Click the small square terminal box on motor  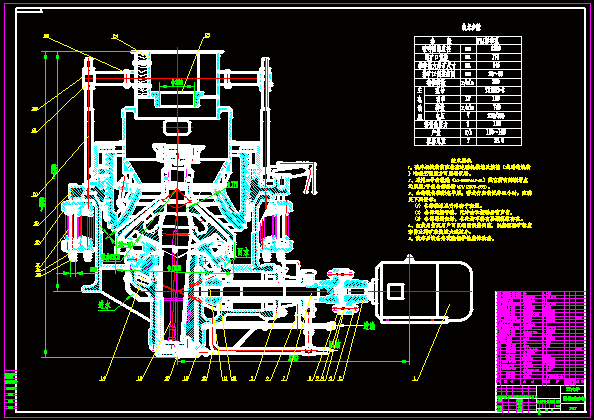[x=395, y=291]
